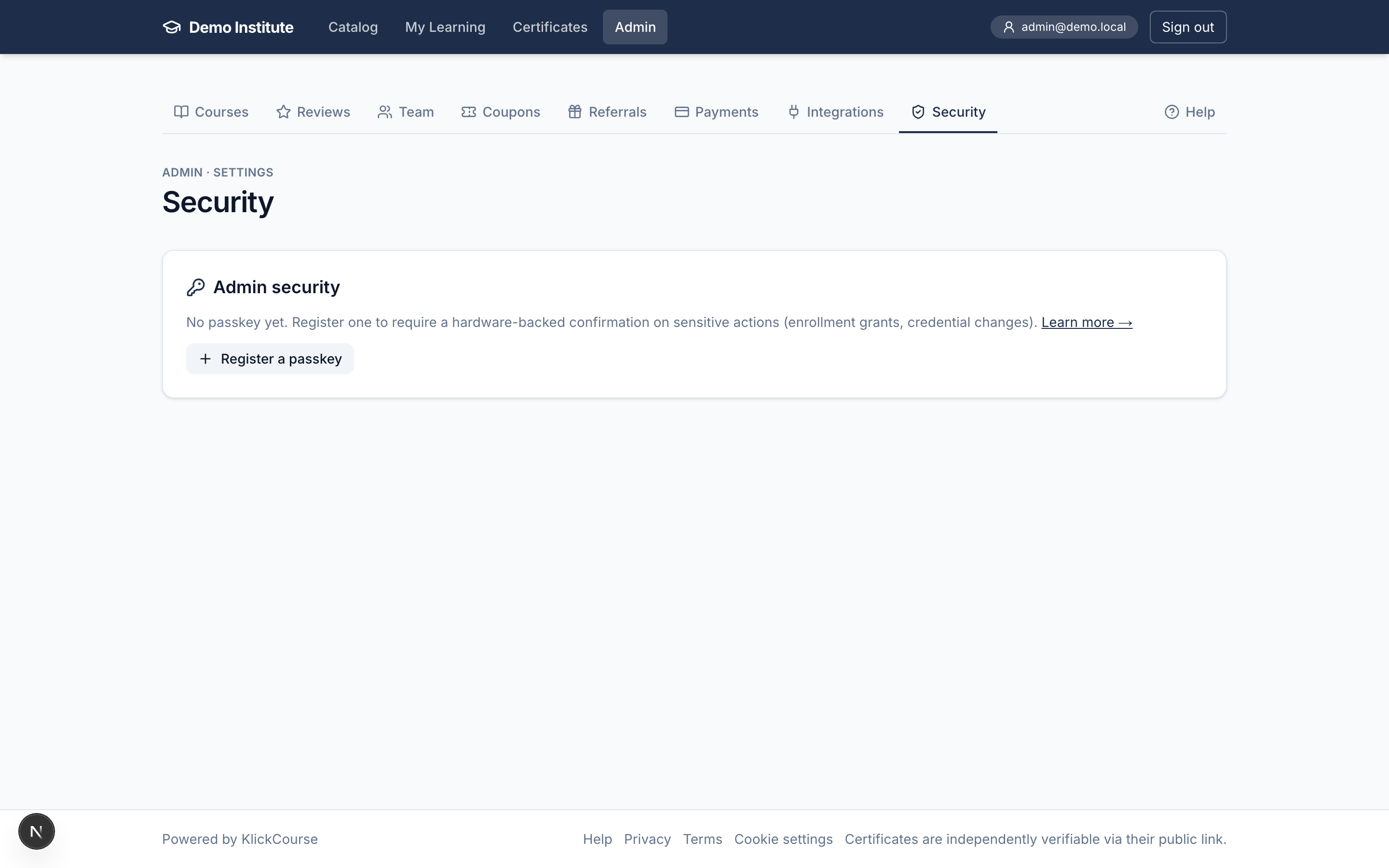Image resolution: width=1389 pixels, height=868 pixels.
Task: Select the Security tab label
Action: coord(958,112)
